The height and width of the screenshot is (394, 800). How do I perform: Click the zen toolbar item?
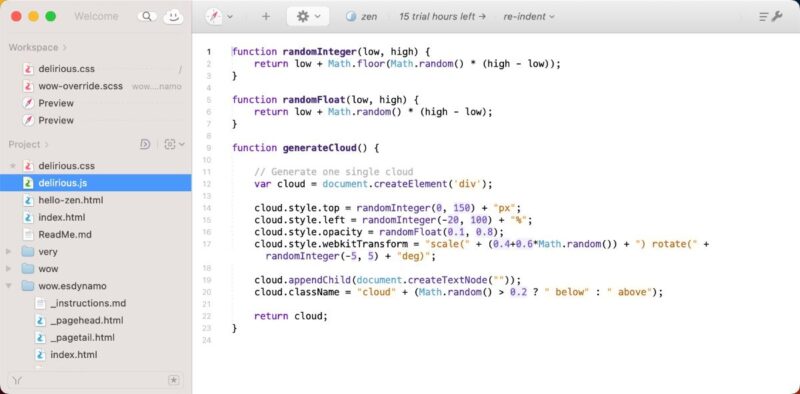click(x=362, y=16)
